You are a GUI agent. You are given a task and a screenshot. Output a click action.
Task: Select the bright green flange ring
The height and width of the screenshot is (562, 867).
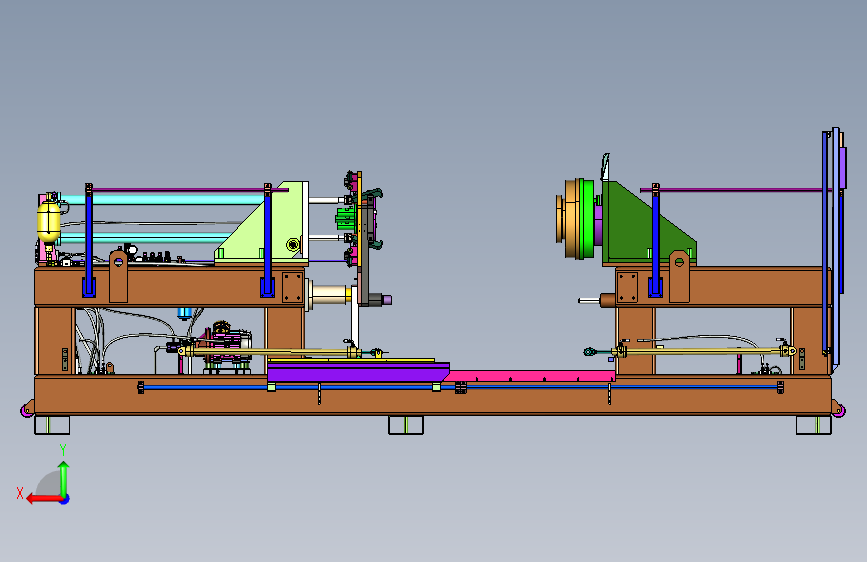point(588,218)
